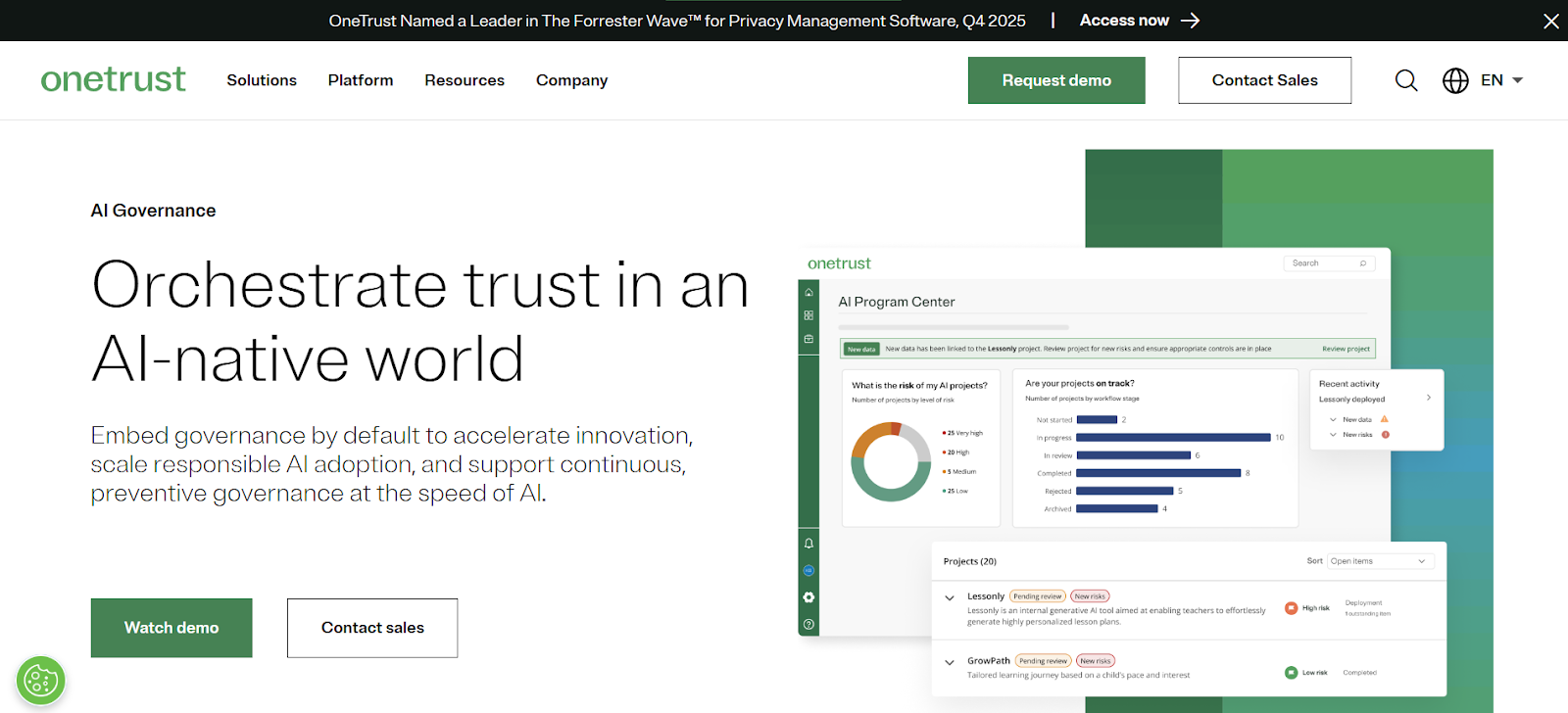Click the 25 Low legend entry

coord(955,492)
